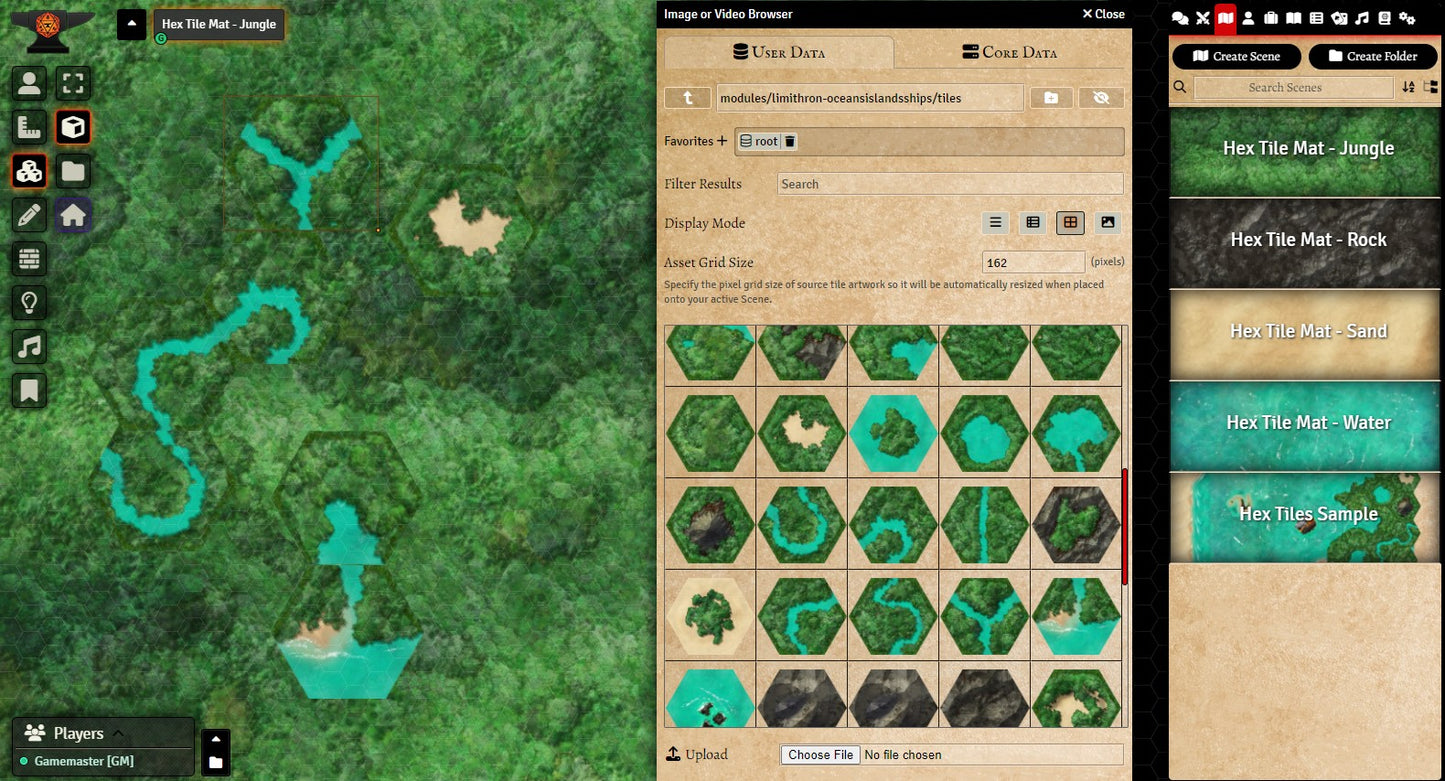Select the Measurement ruler controls
This screenshot has height=781, width=1445.
click(x=29, y=127)
